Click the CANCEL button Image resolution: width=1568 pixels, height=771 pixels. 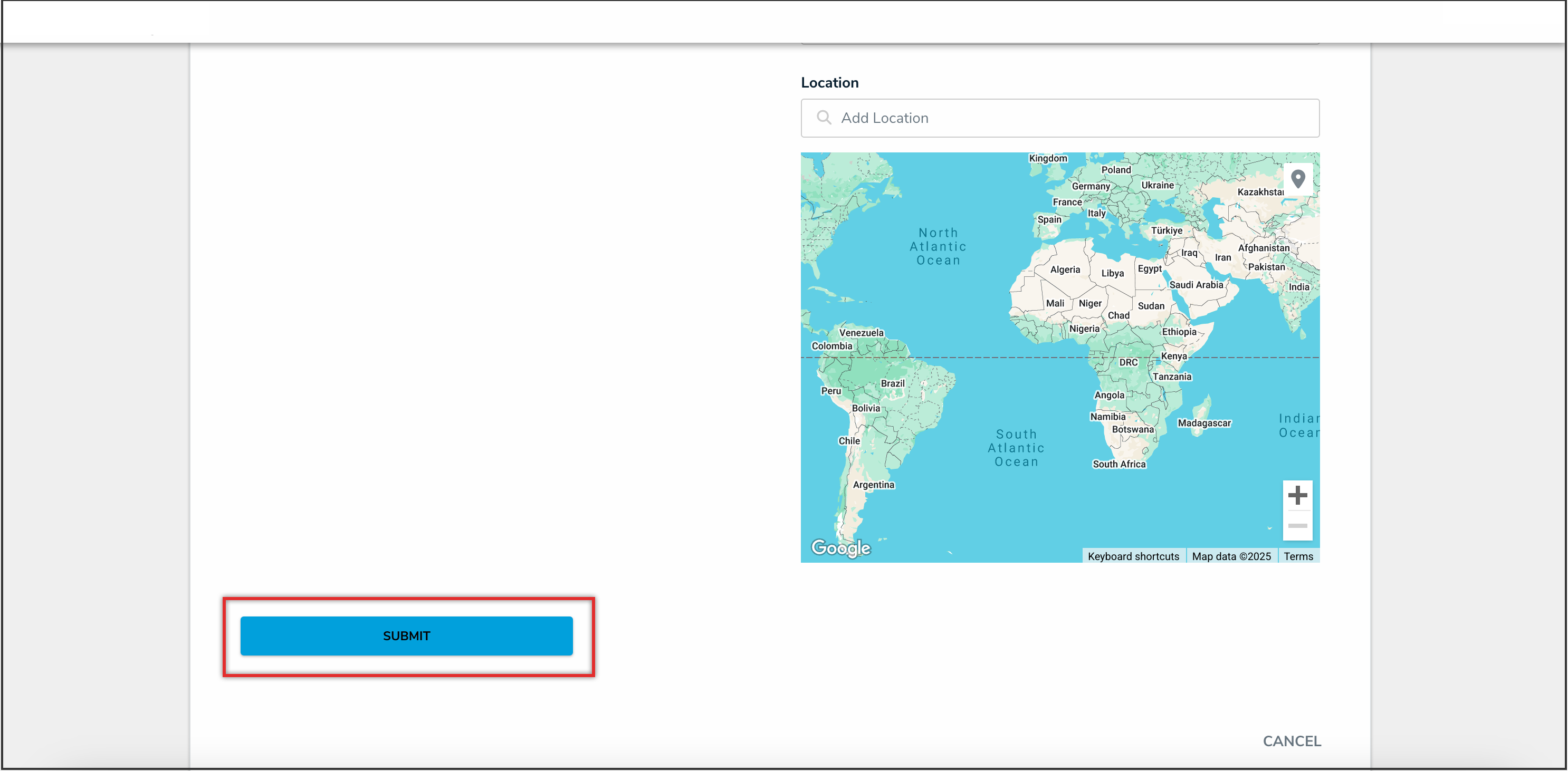click(x=1292, y=741)
